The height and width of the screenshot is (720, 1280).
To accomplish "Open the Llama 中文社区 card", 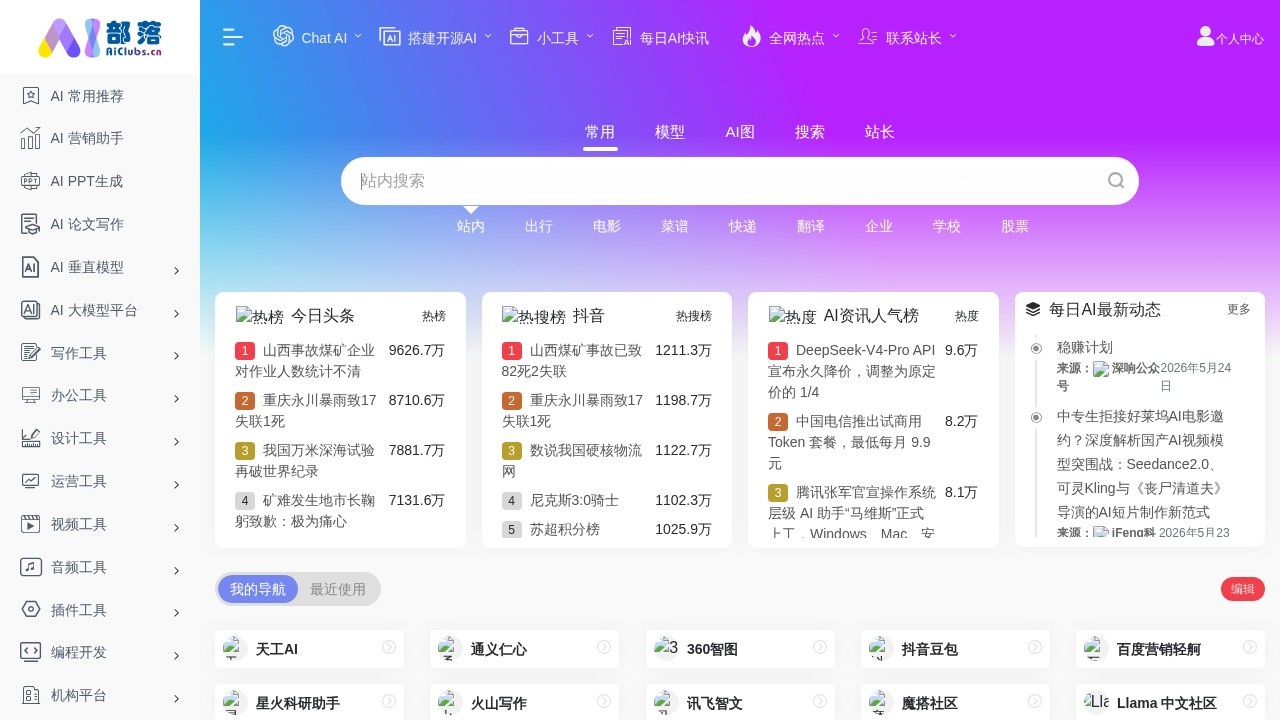I will coord(1170,703).
